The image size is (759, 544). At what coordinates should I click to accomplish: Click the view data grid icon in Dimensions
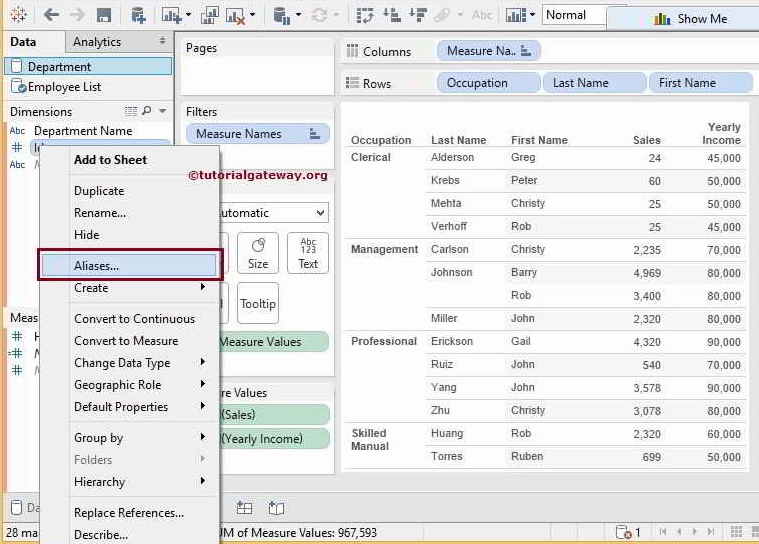(x=131, y=111)
